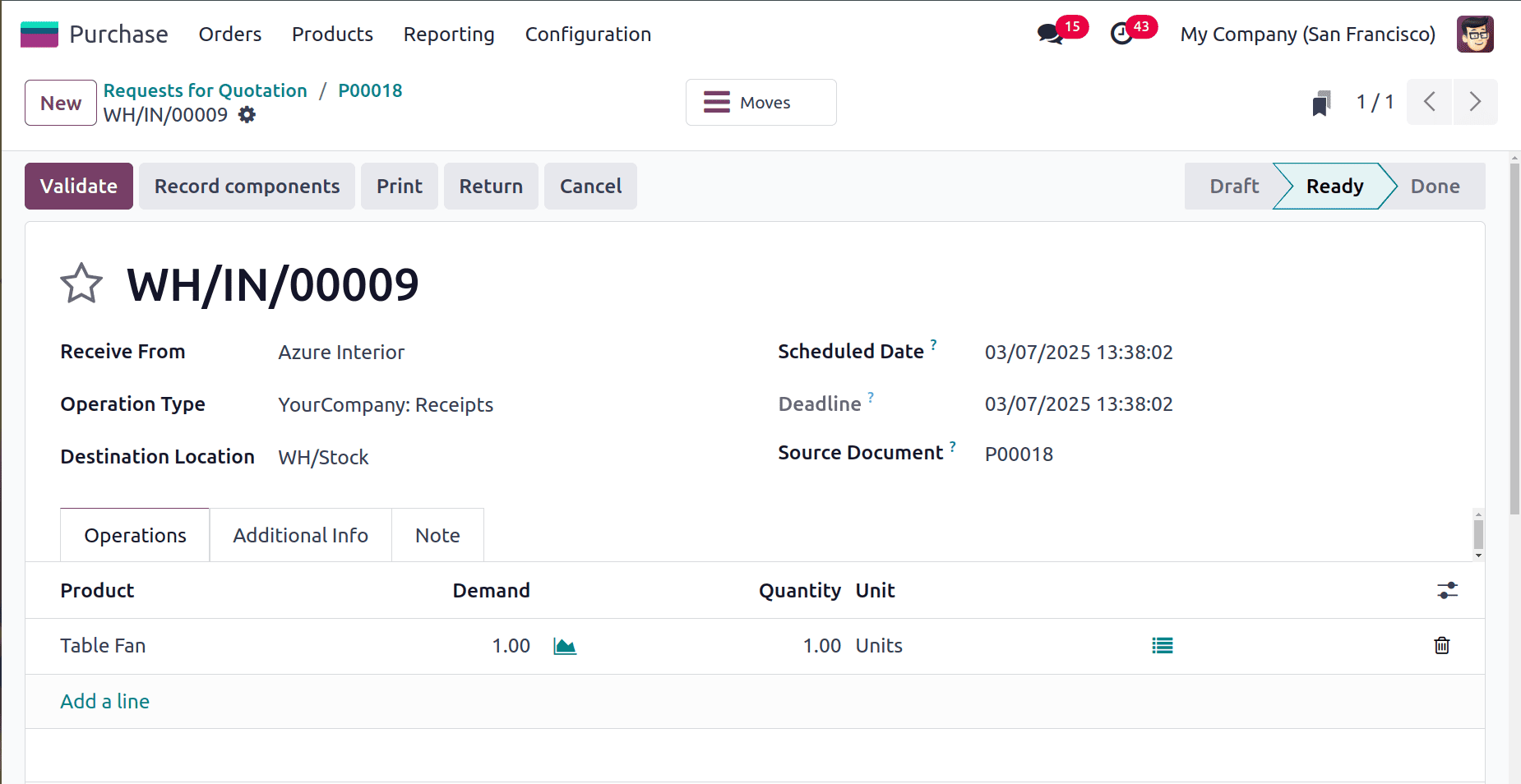Click the Purchase app logo icon
The image size is (1521, 784).
coord(39,34)
